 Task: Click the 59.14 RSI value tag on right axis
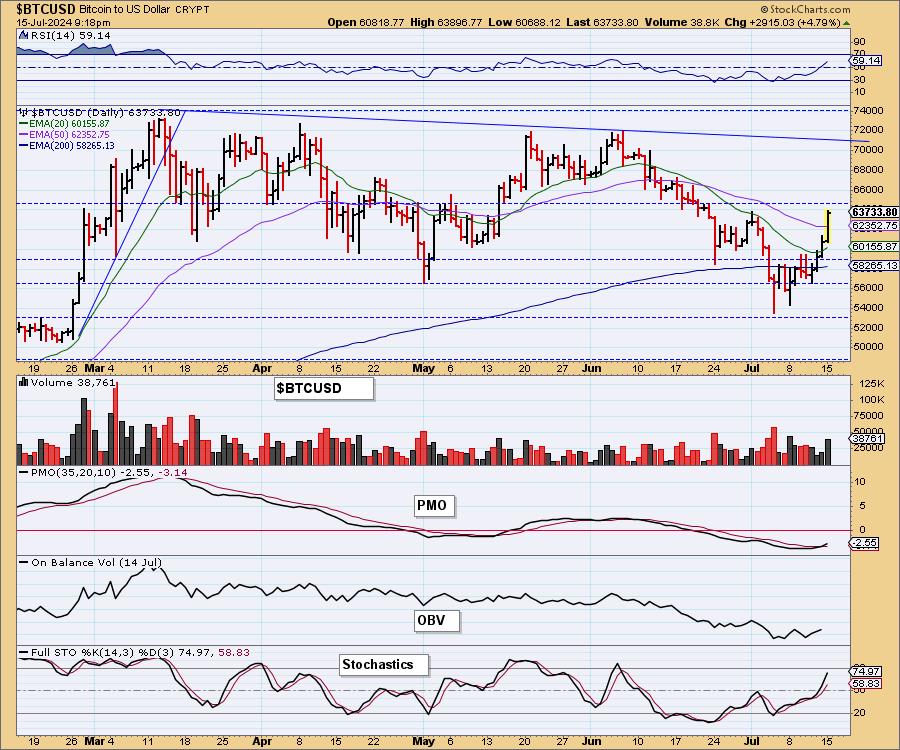[867, 60]
